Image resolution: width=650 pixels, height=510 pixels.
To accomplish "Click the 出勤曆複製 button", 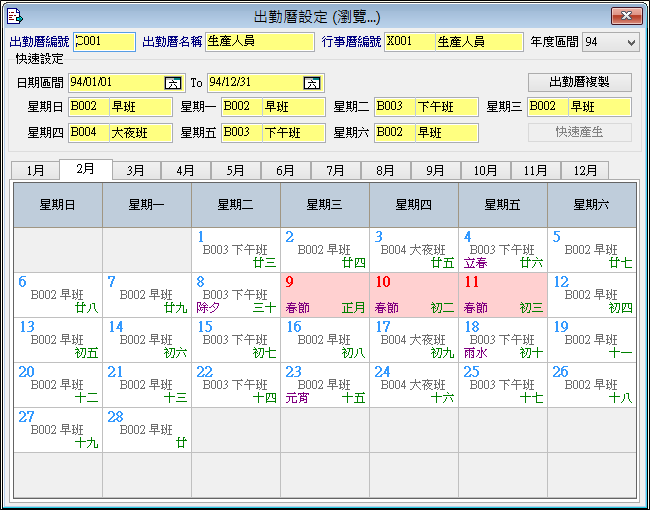I will pos(579,82).
